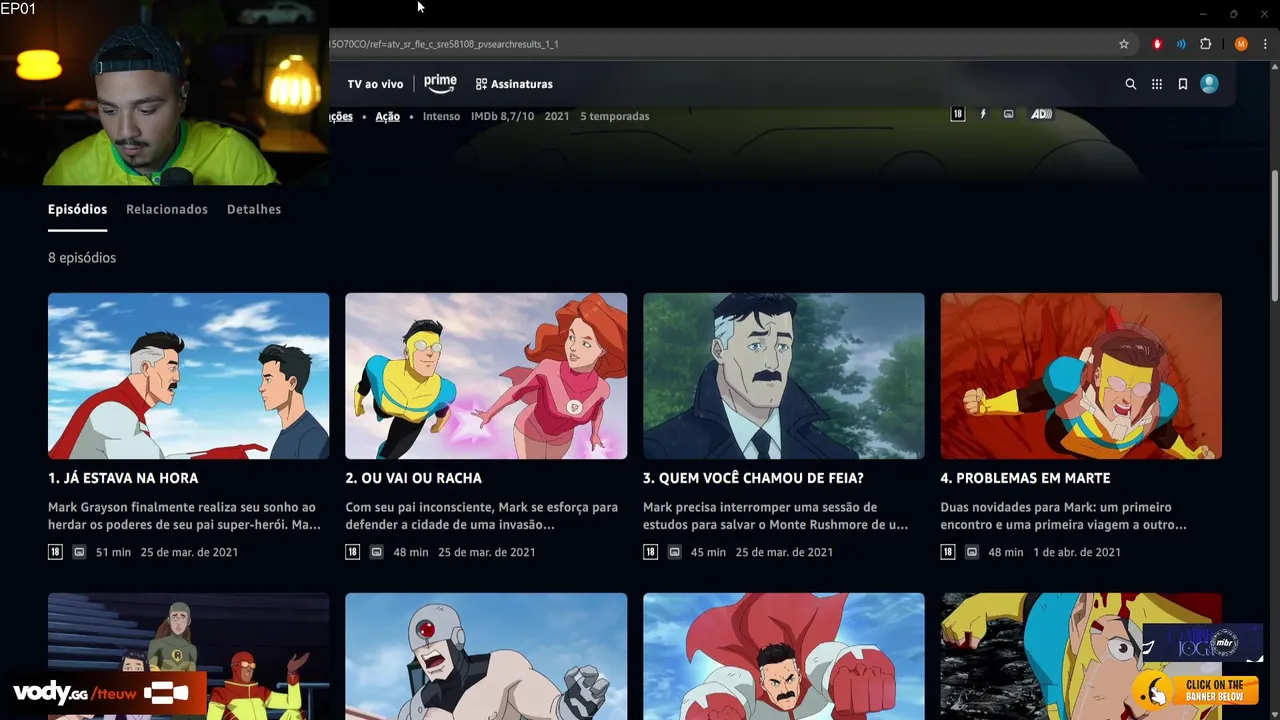1280x720 pixels.
Task: Open the Assinaturas menu
Action: point(514,84)
